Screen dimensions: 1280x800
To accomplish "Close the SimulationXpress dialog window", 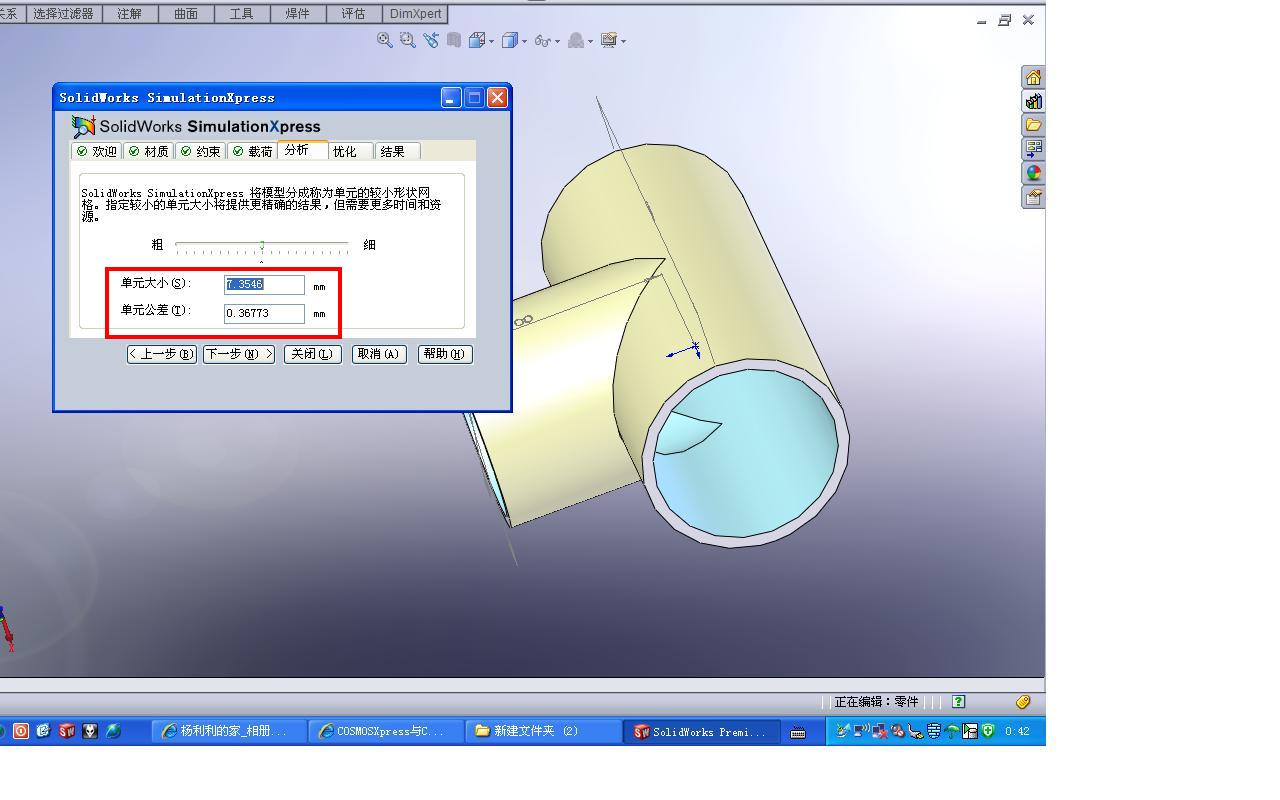I will point(497,97).
